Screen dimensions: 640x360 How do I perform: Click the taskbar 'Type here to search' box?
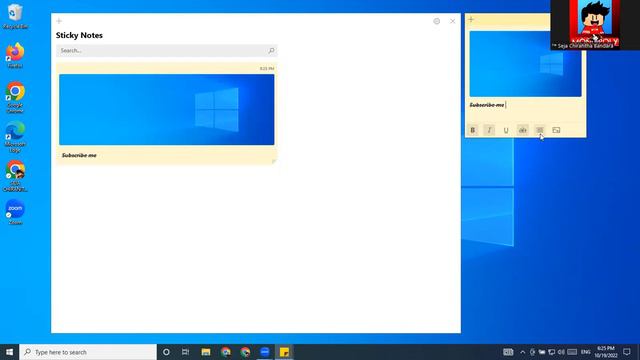[88, 352]
